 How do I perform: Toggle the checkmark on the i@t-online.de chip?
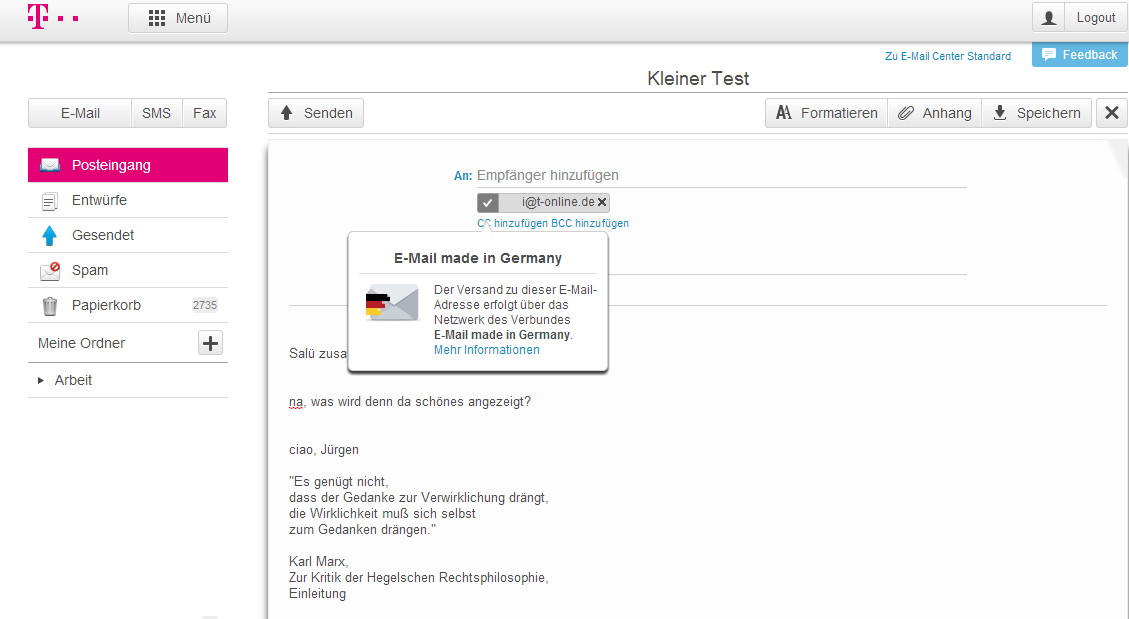click(x=487, y=201)
